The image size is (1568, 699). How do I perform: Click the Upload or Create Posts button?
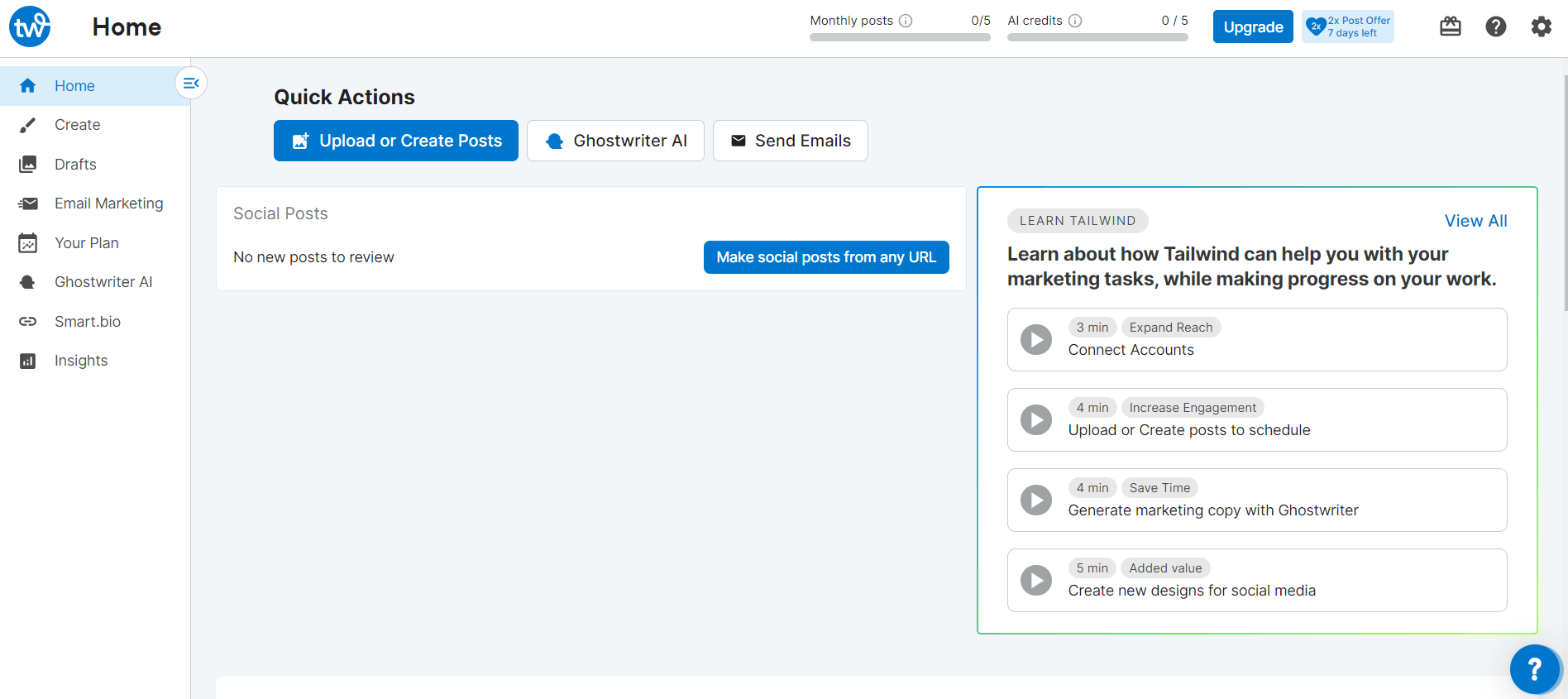pyautogui.click(x=396, y=141)
